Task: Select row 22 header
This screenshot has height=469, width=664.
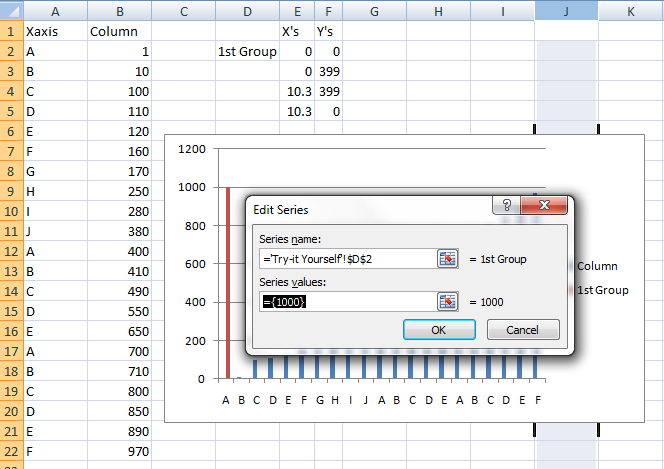Action: pos(11,451)
